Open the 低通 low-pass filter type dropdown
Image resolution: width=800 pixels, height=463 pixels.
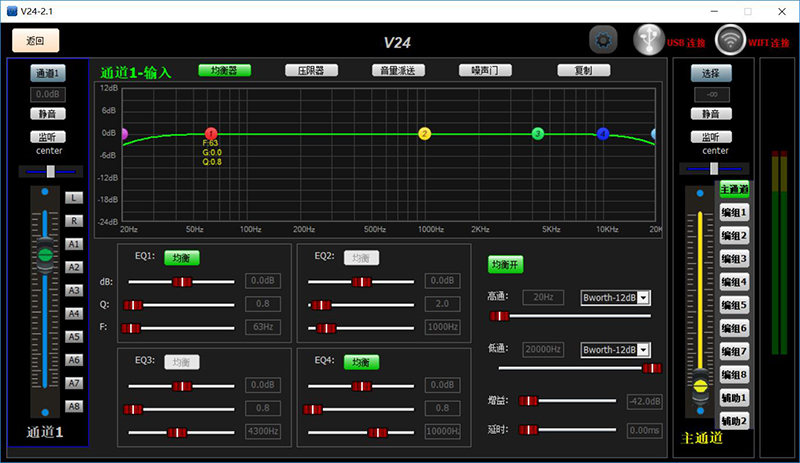616,350
